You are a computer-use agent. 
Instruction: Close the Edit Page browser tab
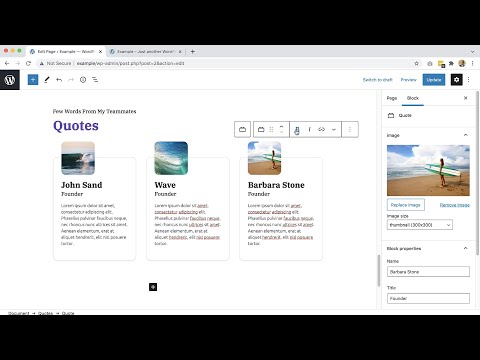pos(100,52)
